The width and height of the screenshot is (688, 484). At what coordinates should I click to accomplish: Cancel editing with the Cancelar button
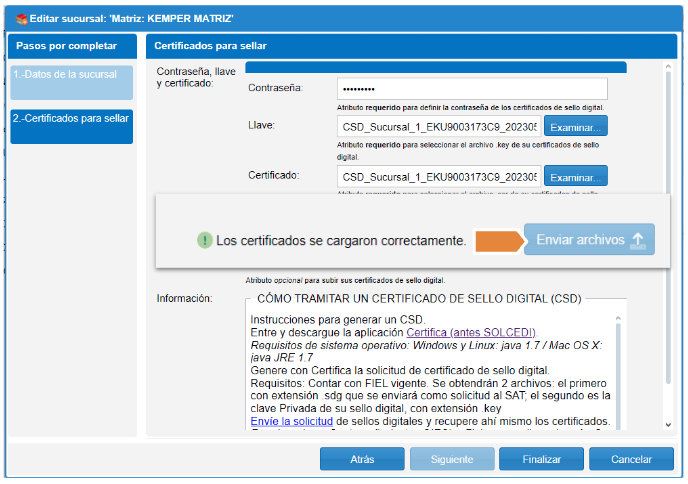[x=631, y=460]
